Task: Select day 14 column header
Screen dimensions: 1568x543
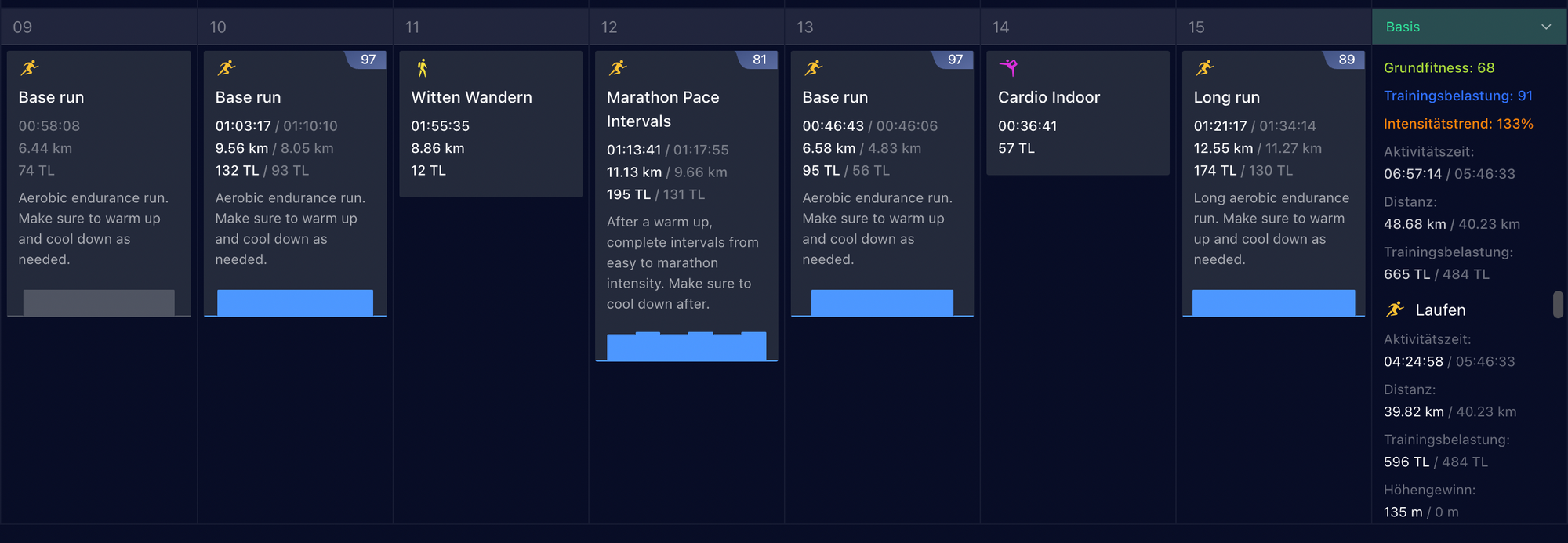Action: coord(1000,27)
